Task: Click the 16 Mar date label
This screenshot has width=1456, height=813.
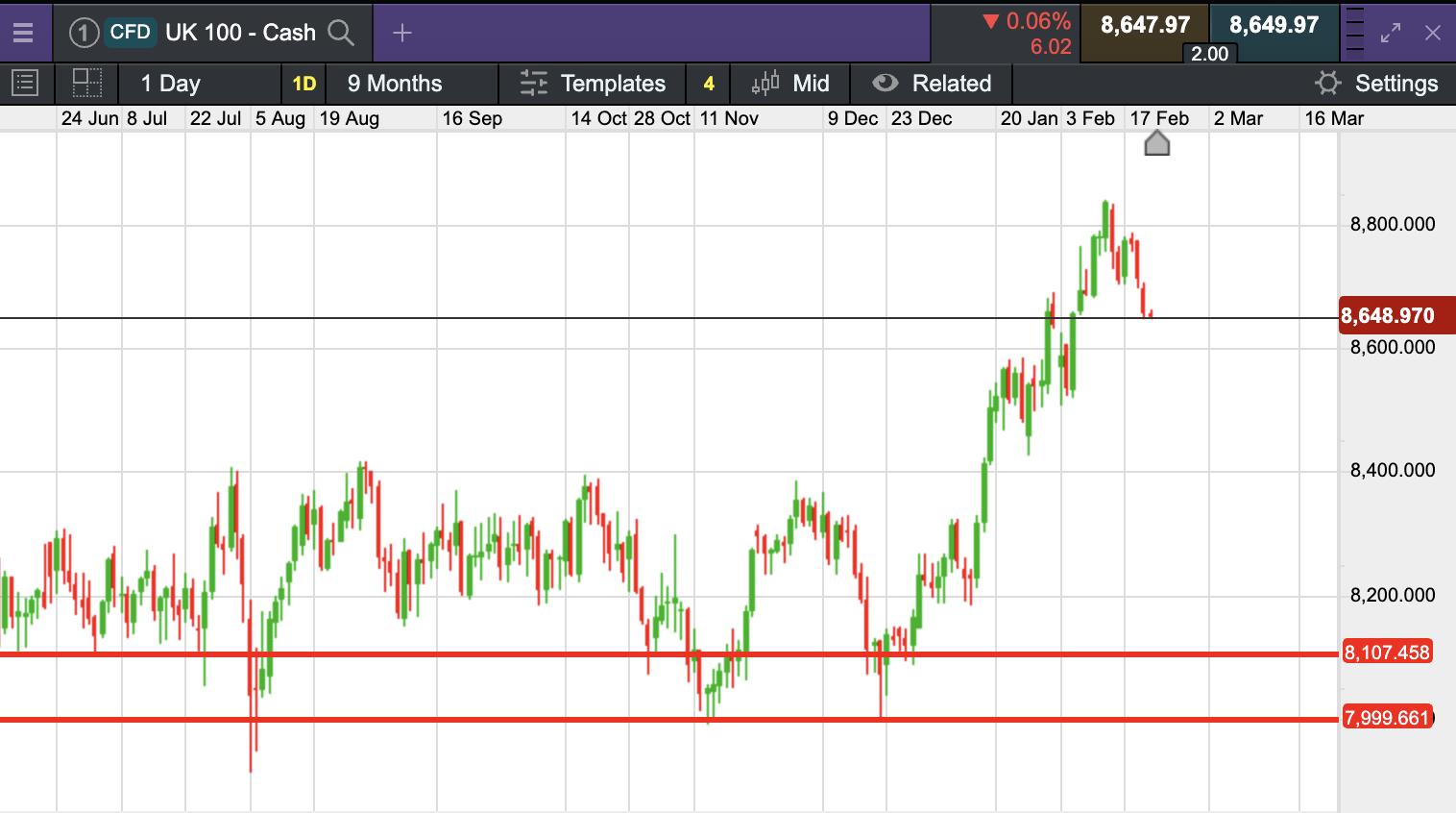Action: click(1334, 118)
